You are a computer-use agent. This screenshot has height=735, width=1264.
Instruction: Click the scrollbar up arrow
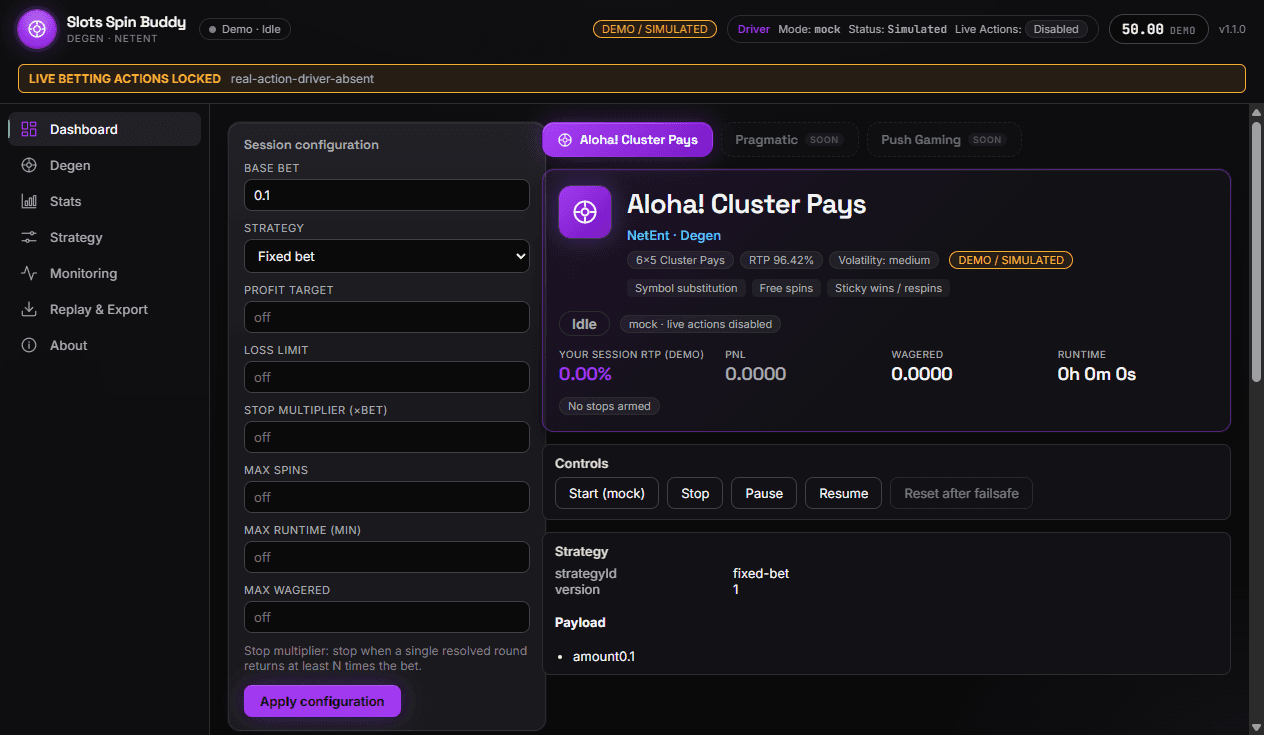(1256, 111)
